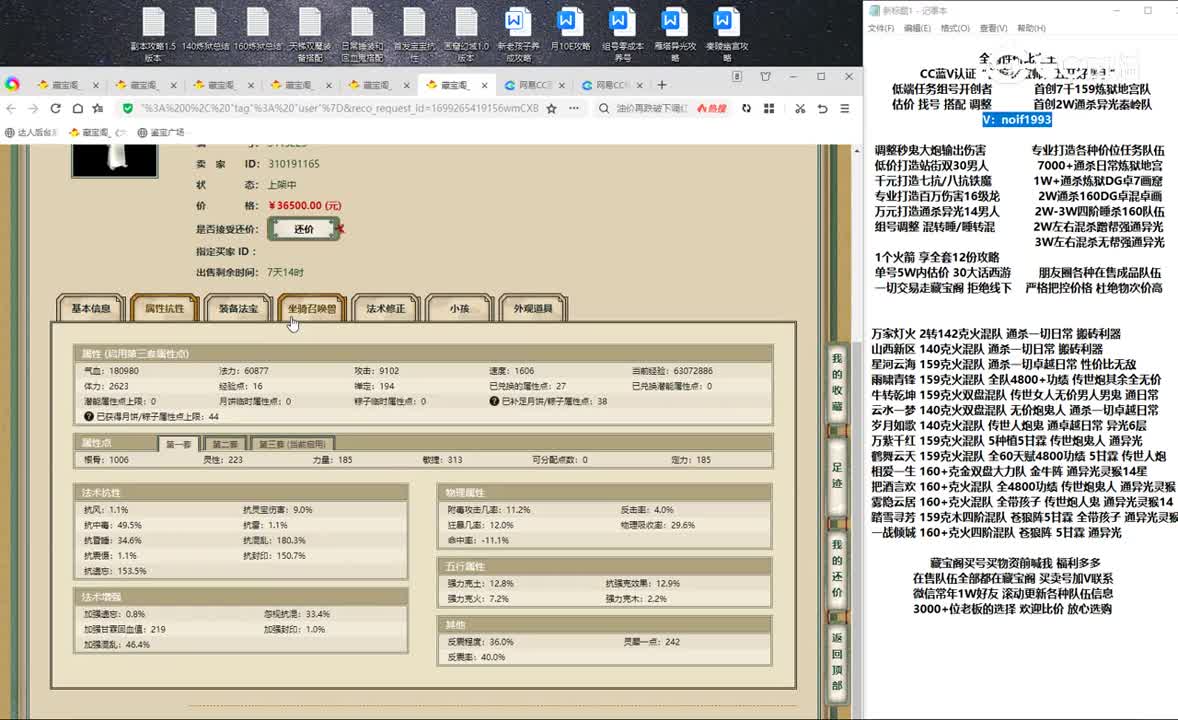The width and height of the screenshot is (1178, 720).
Task: Click the browser address bar URL field
Action: click(x=340, y=108)
